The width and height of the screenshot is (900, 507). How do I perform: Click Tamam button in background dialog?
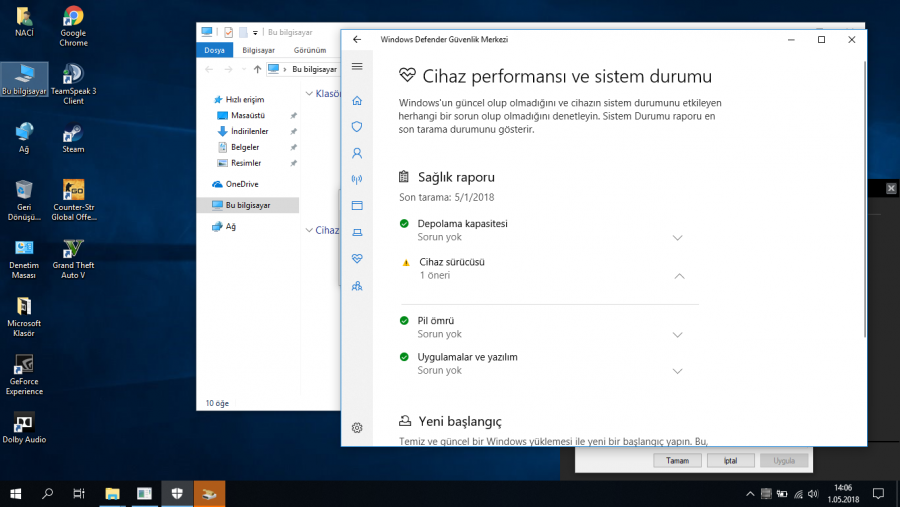677,460
